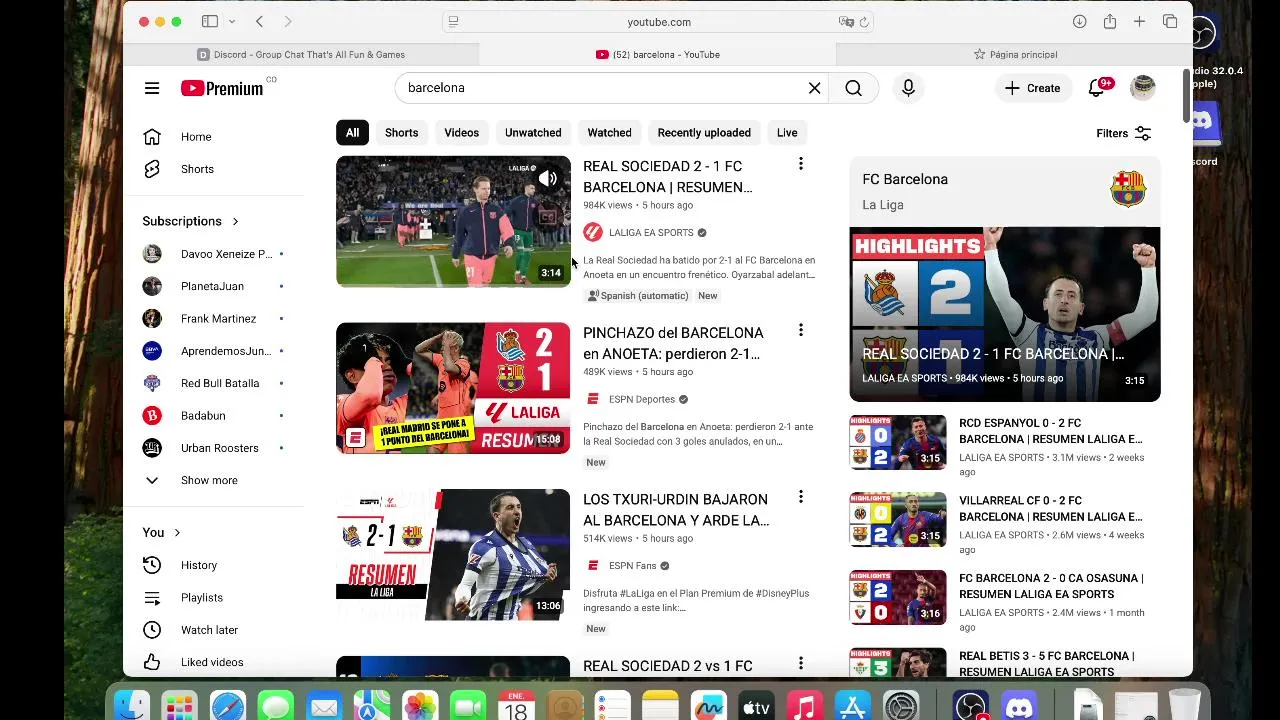
Task: Expand the Subscriptions section
Action: pyautogui.click(x=191, y=221)
